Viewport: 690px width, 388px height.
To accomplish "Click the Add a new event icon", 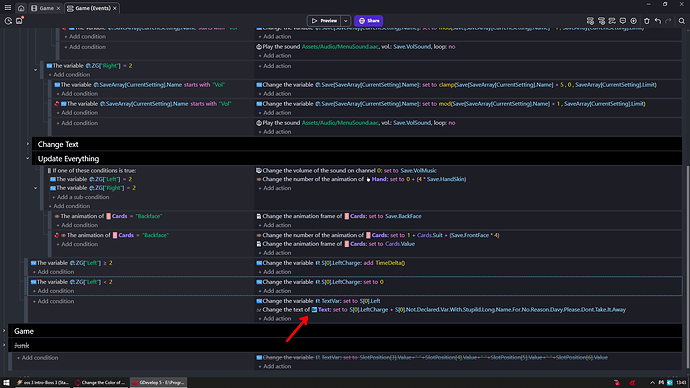I will click(x=590, y=21).
